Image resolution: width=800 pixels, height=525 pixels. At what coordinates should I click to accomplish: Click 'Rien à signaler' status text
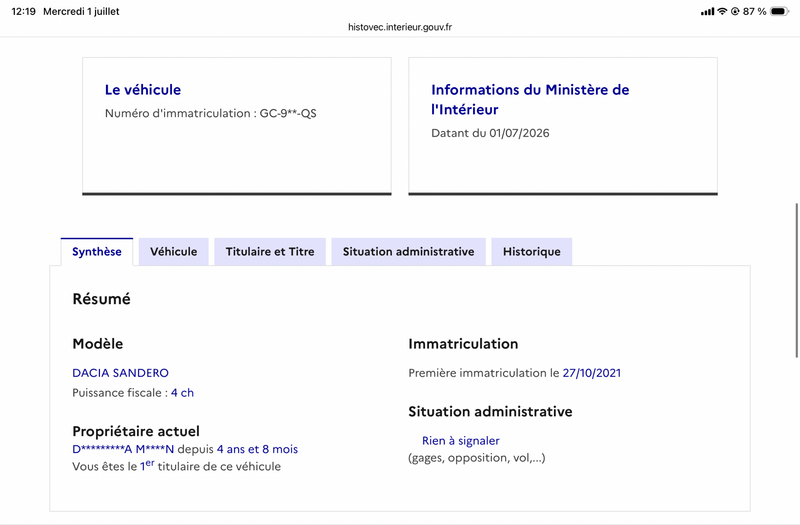pyautogui.click(x=461, y=441)
